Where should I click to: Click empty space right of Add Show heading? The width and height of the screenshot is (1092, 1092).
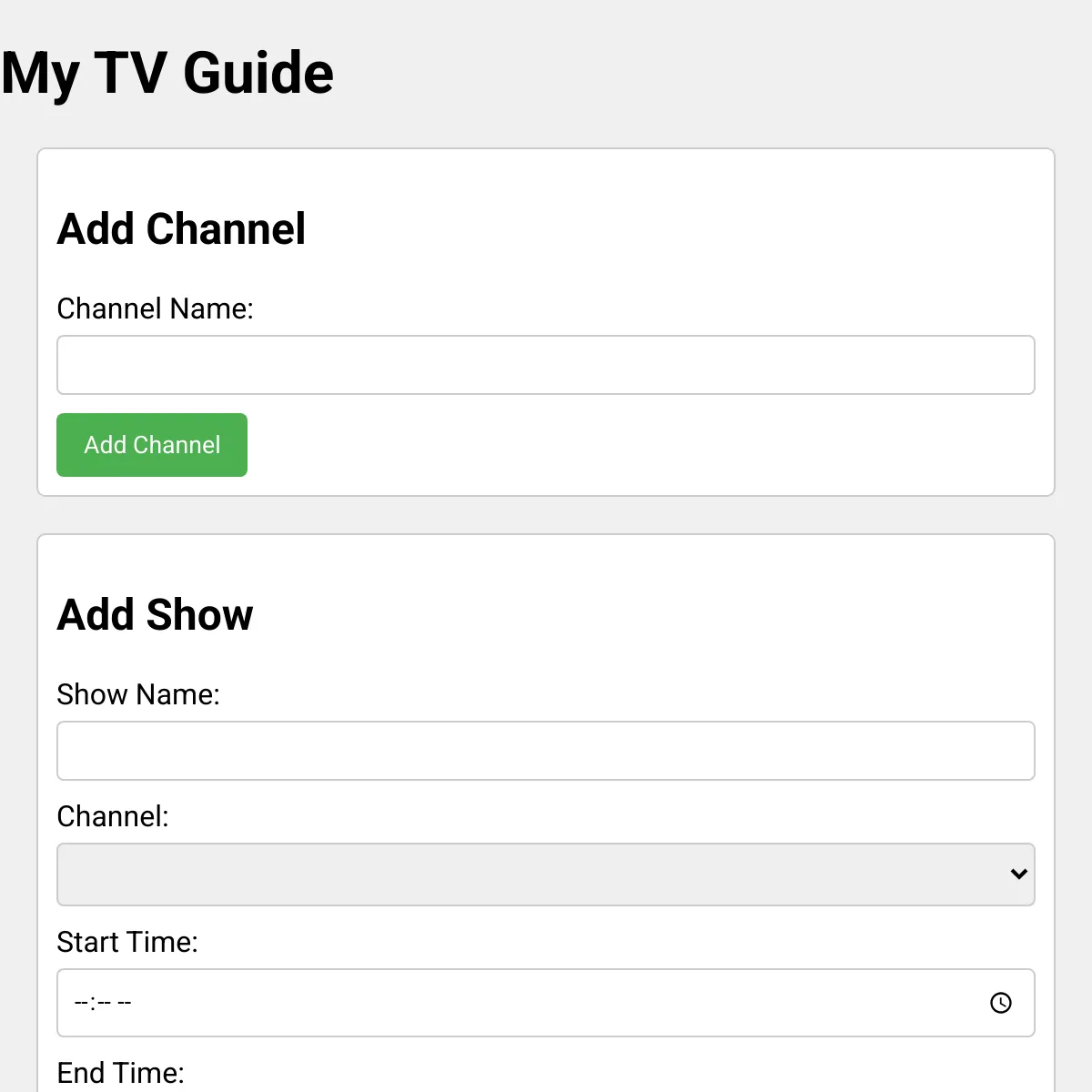click(x=637, y=615)
